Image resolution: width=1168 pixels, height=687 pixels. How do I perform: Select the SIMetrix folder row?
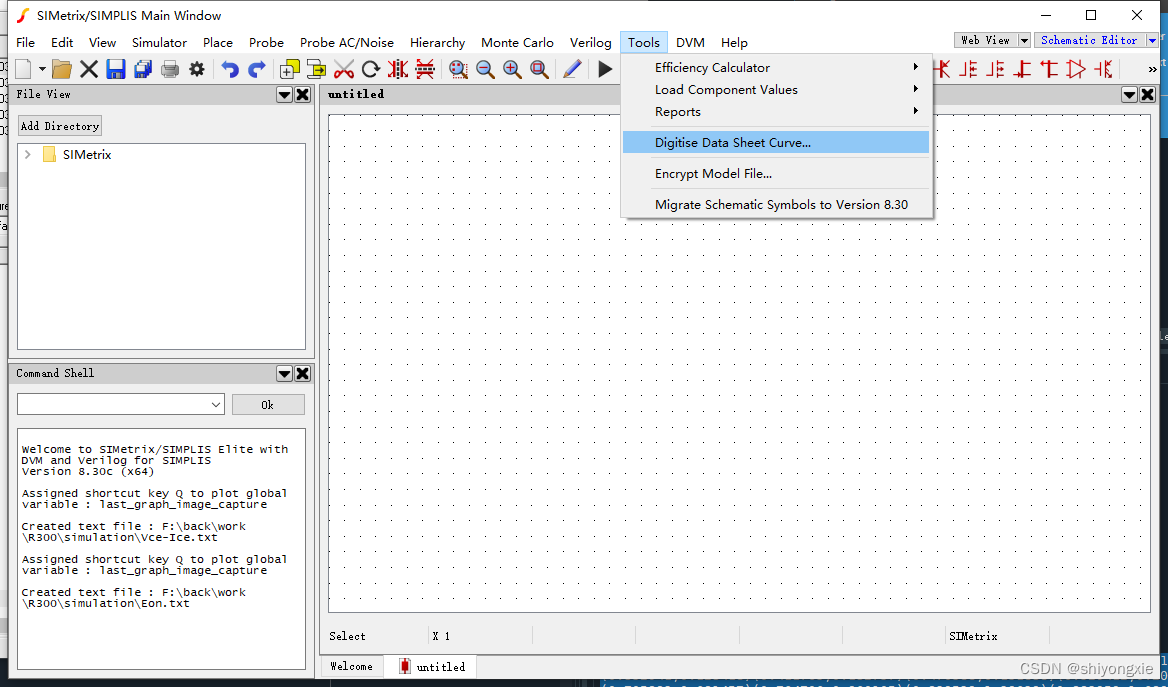pos(161,154)
